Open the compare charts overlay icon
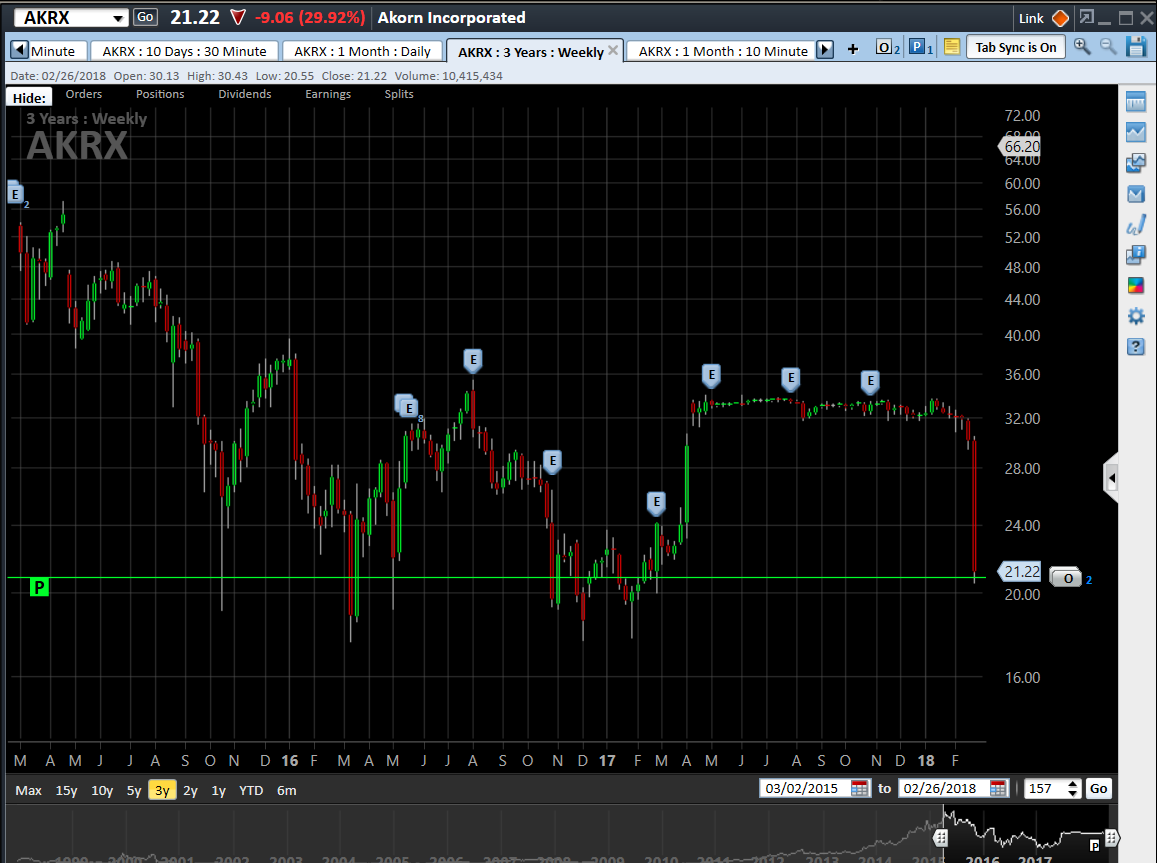The image size is (1157, 863). click(x=1136, y=163)
